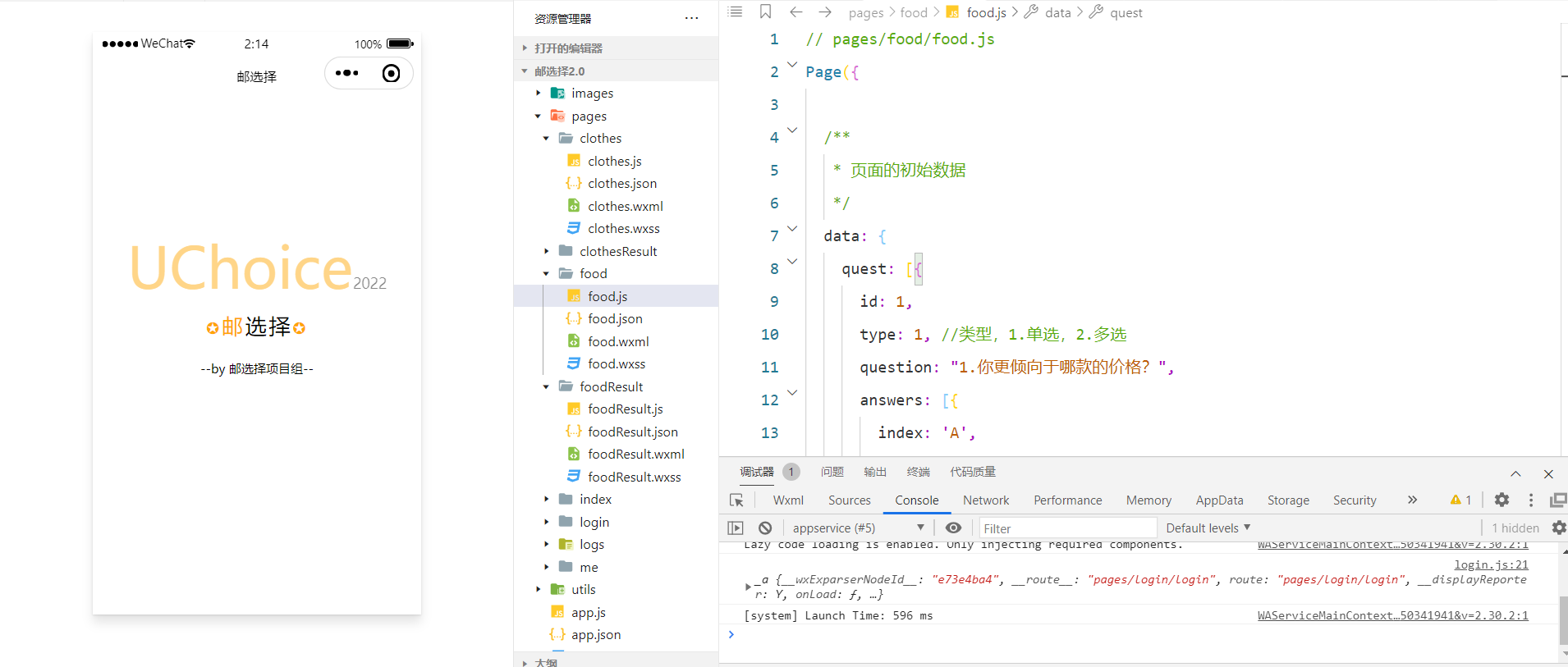Image resolution: width=1568 pixels, height=667 pixels.
Task: Open the appservice context dropdown
Action: coord(858,528)
